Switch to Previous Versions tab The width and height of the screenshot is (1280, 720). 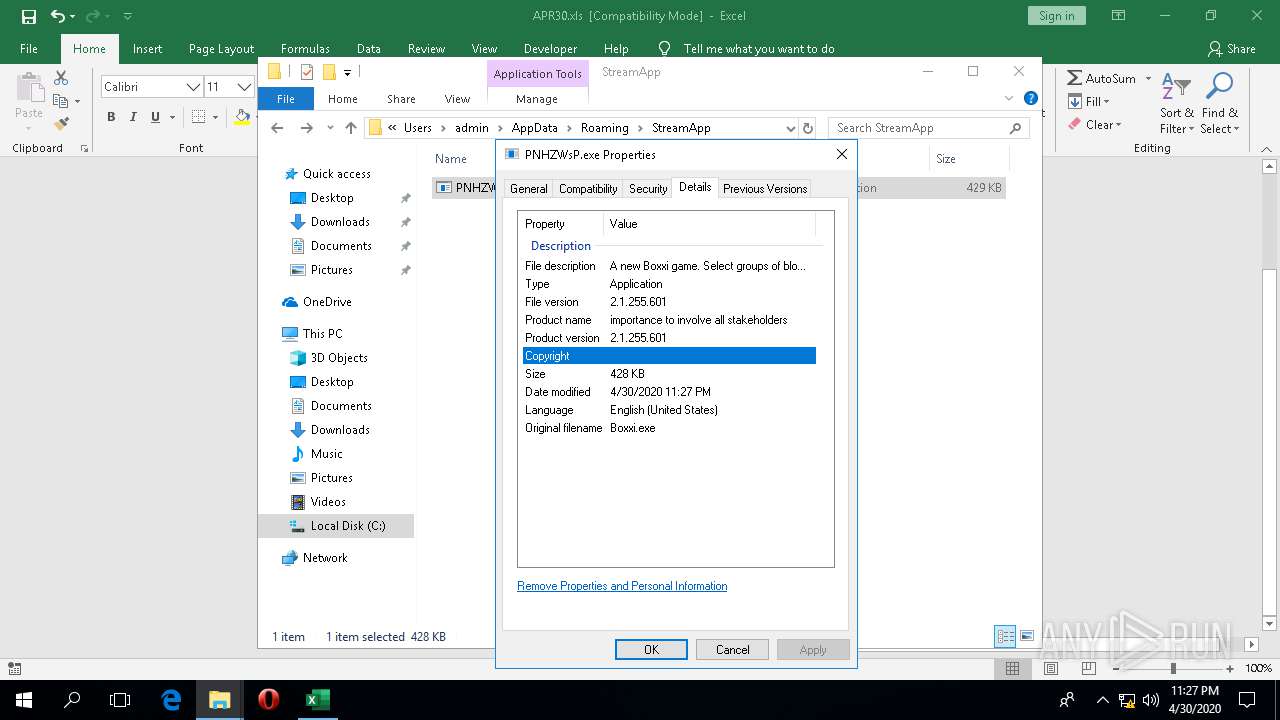(x=764, y=188)
